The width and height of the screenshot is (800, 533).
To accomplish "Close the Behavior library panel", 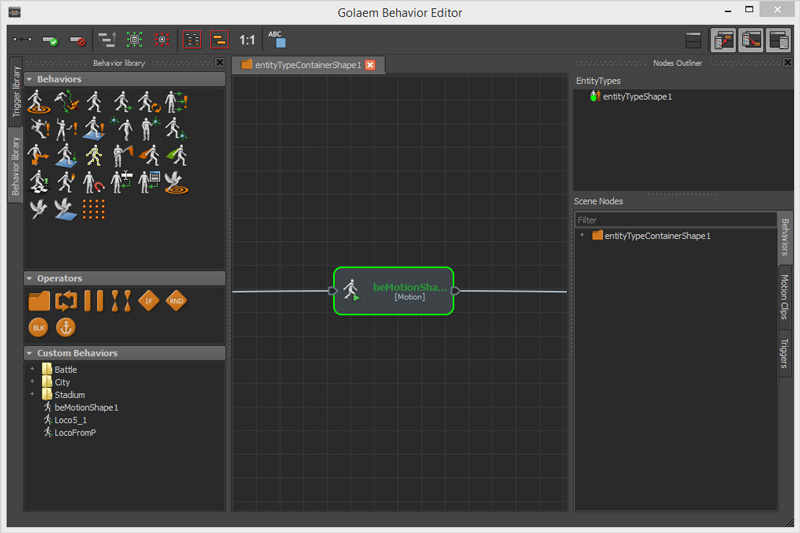I will pyautogui.click(x=220, y=62).
